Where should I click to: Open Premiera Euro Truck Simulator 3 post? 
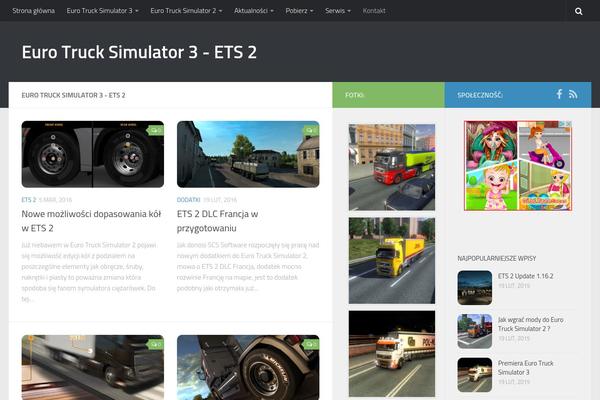525,367
